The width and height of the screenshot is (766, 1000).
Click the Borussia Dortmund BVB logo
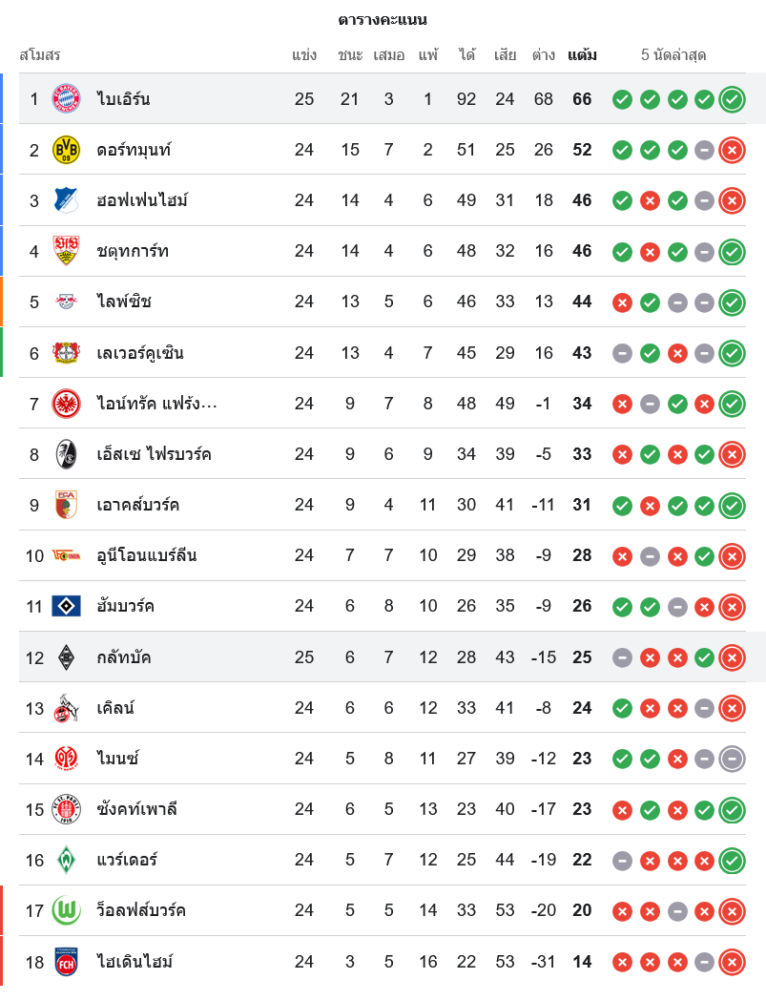66,149
